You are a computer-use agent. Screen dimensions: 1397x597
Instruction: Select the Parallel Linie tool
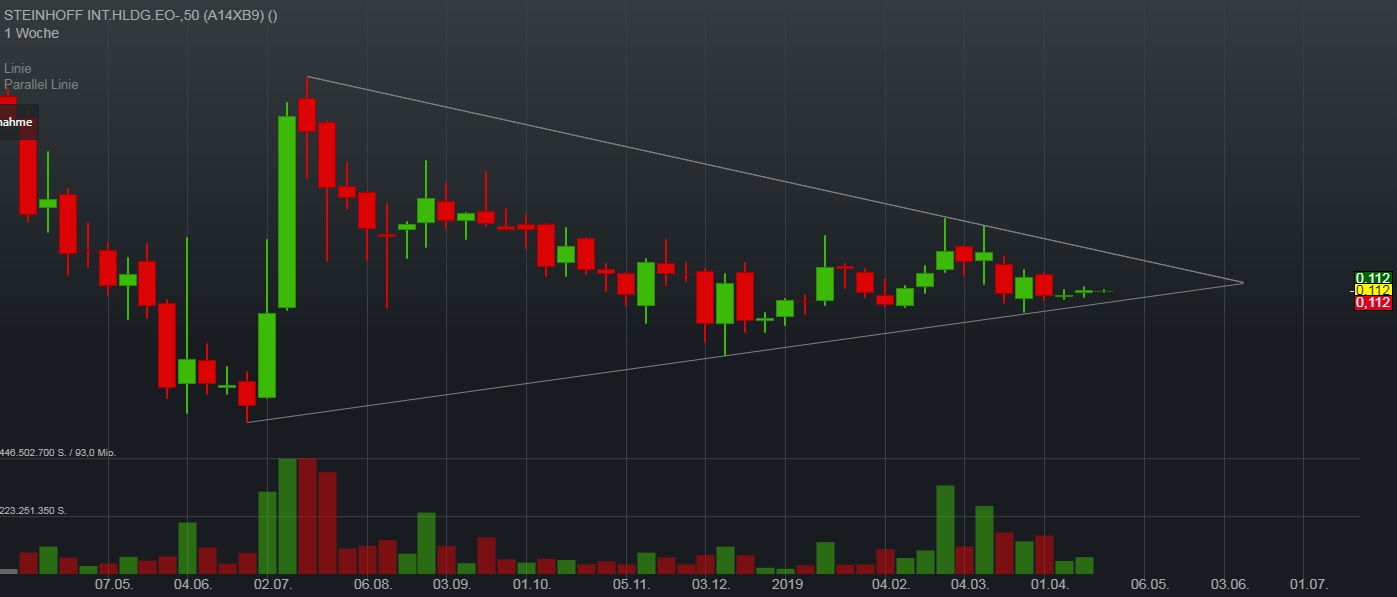41,85
